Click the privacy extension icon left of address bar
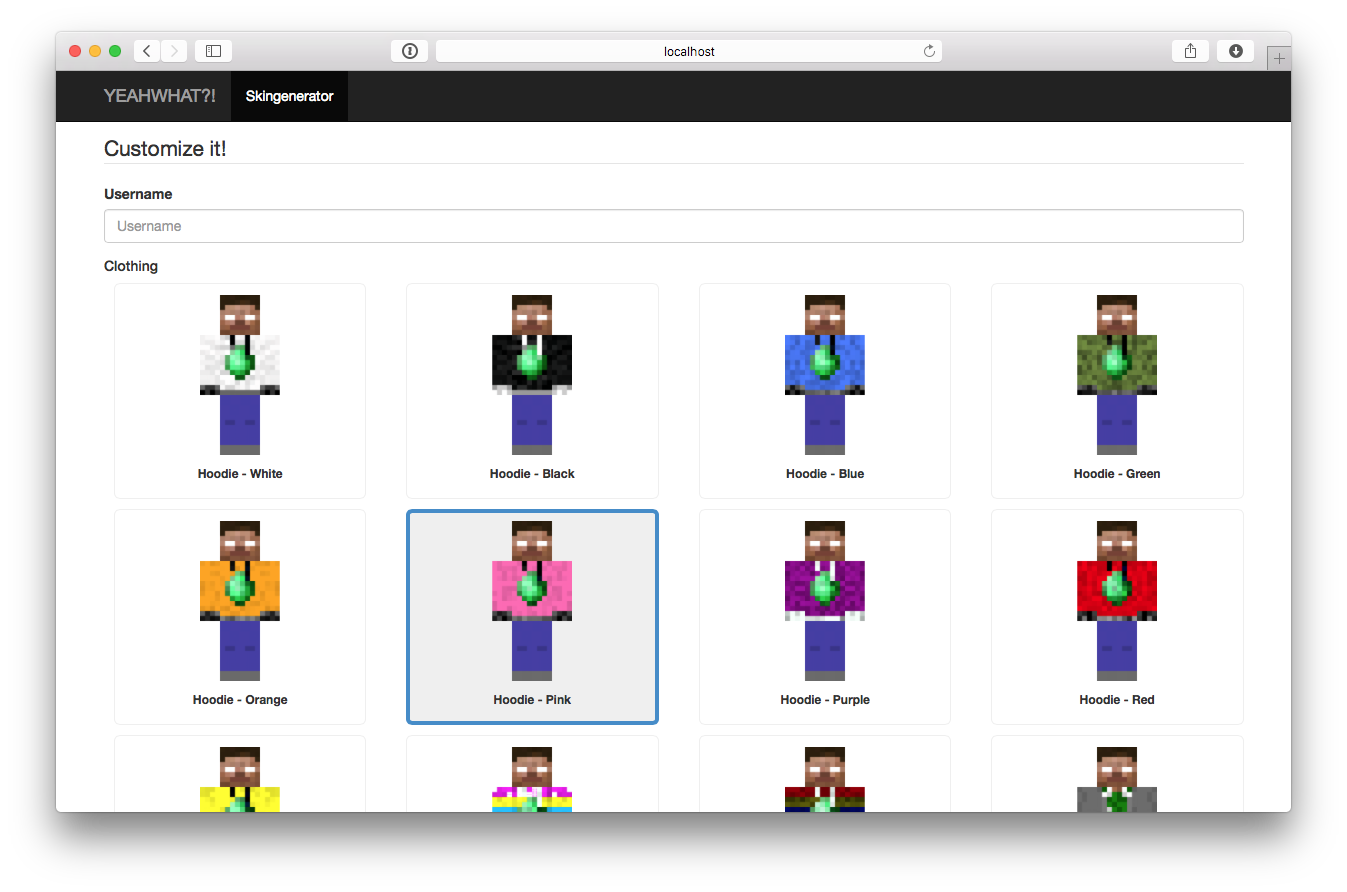The height and width of the screenshot is (892, 1347). tap(409, 51)
